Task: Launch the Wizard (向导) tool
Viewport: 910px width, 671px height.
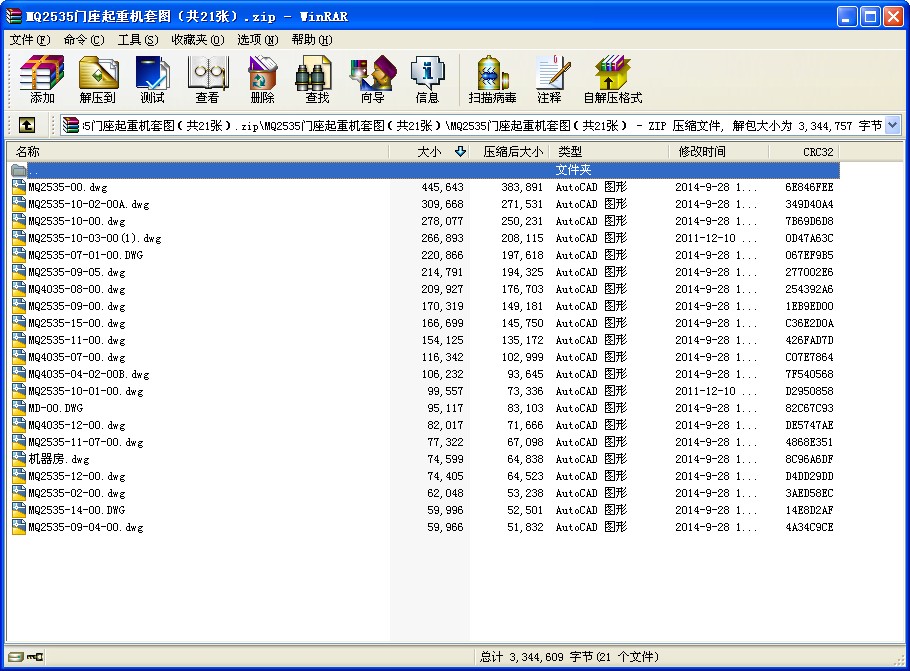Action: [373, 79]
